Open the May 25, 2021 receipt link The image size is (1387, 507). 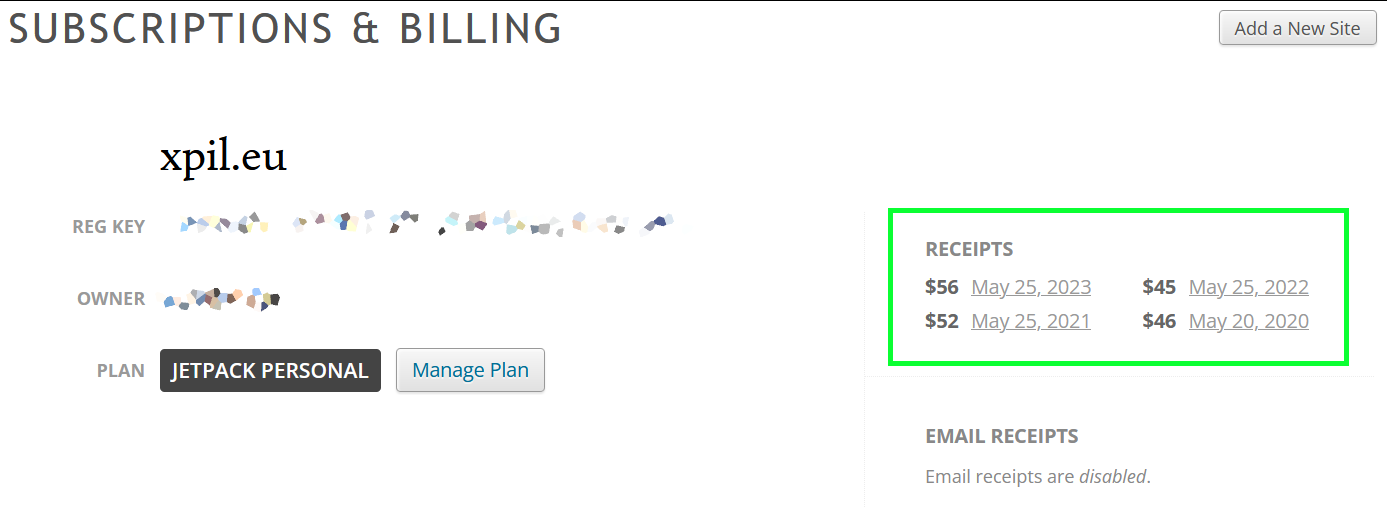coord(1031,321)
